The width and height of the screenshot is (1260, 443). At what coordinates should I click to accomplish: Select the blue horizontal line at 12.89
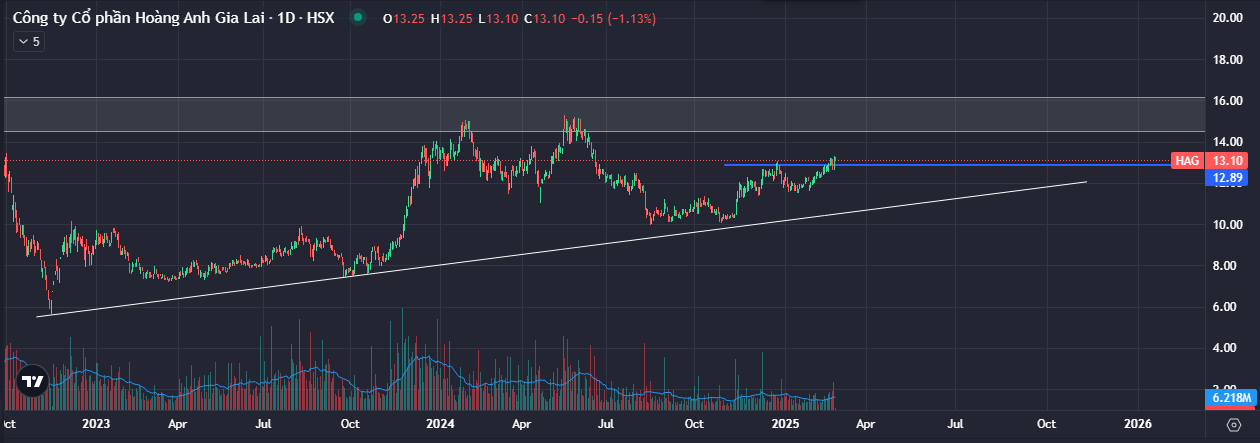coord(950,164)
